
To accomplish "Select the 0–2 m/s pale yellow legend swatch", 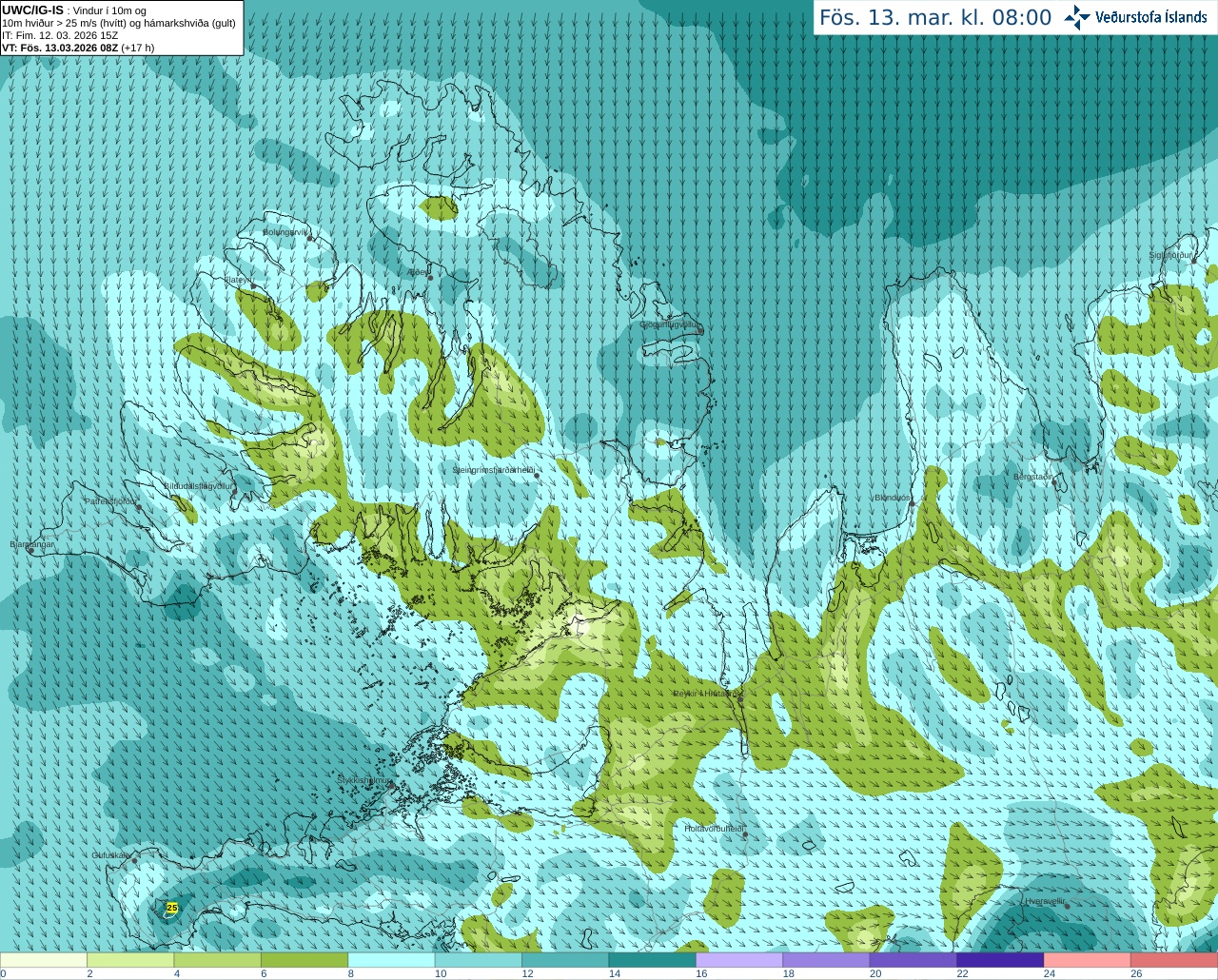I will click(44, 960).
